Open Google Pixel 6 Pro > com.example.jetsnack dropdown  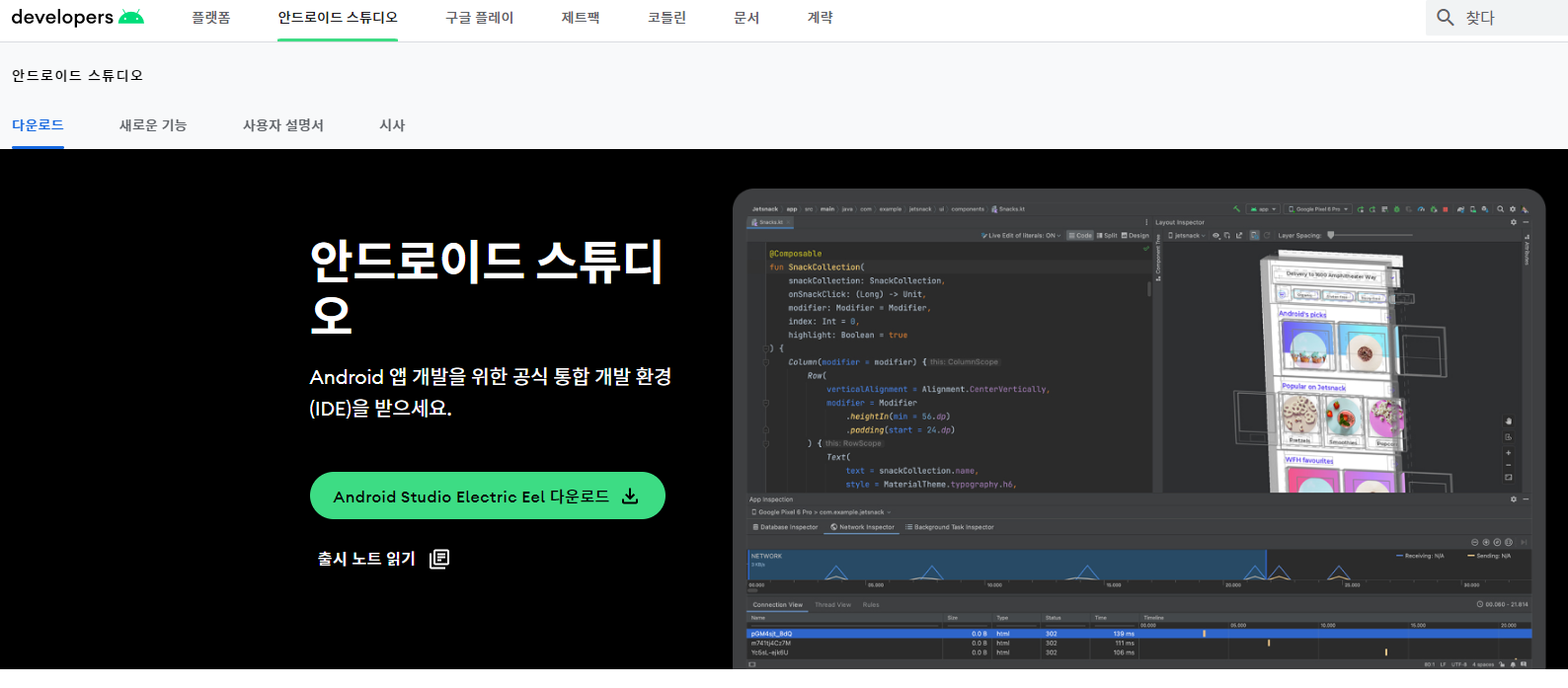tap(822, 512)
